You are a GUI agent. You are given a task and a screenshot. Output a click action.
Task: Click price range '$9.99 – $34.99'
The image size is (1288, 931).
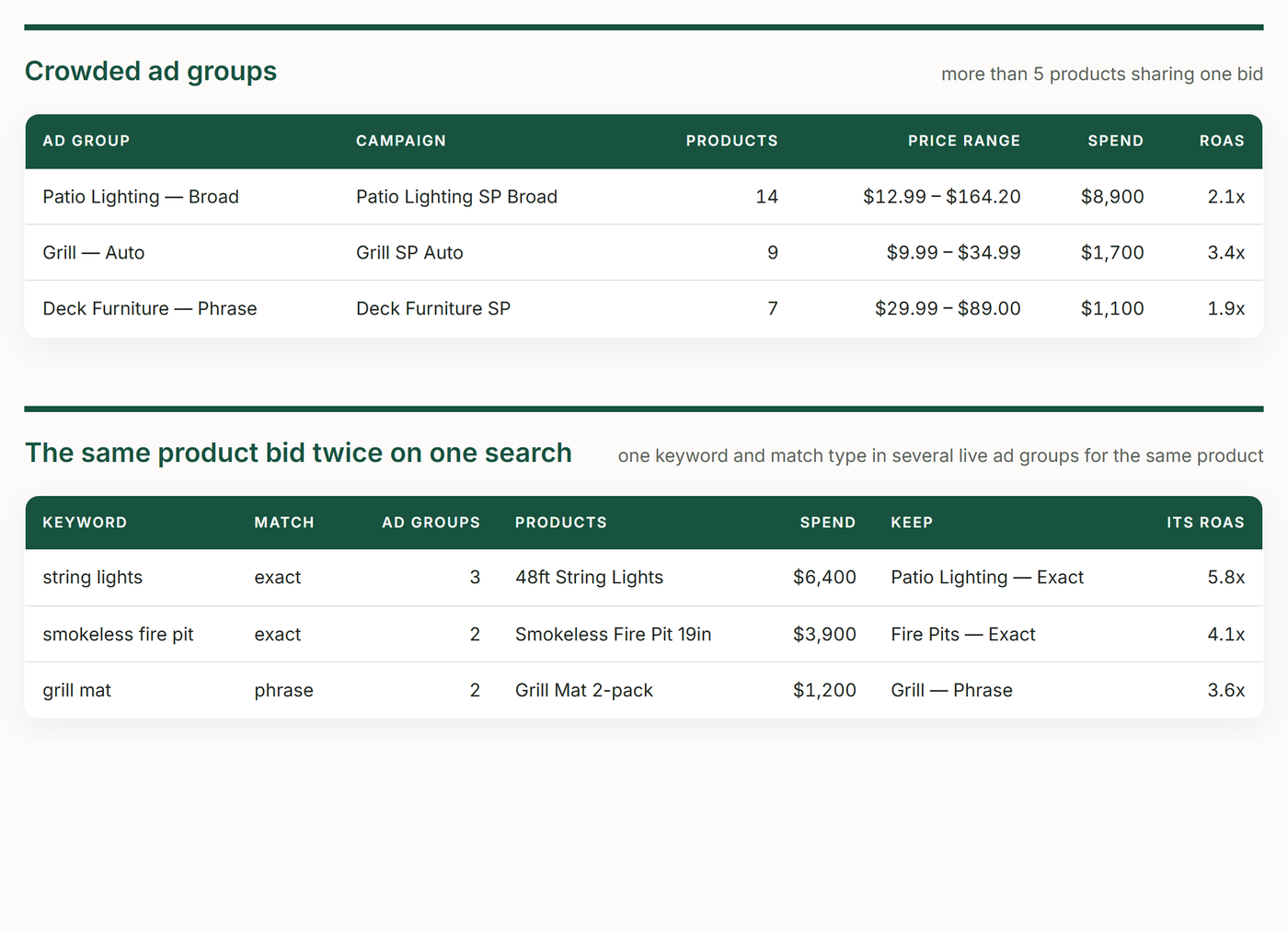pyautogui.click(x=954, y=253)
